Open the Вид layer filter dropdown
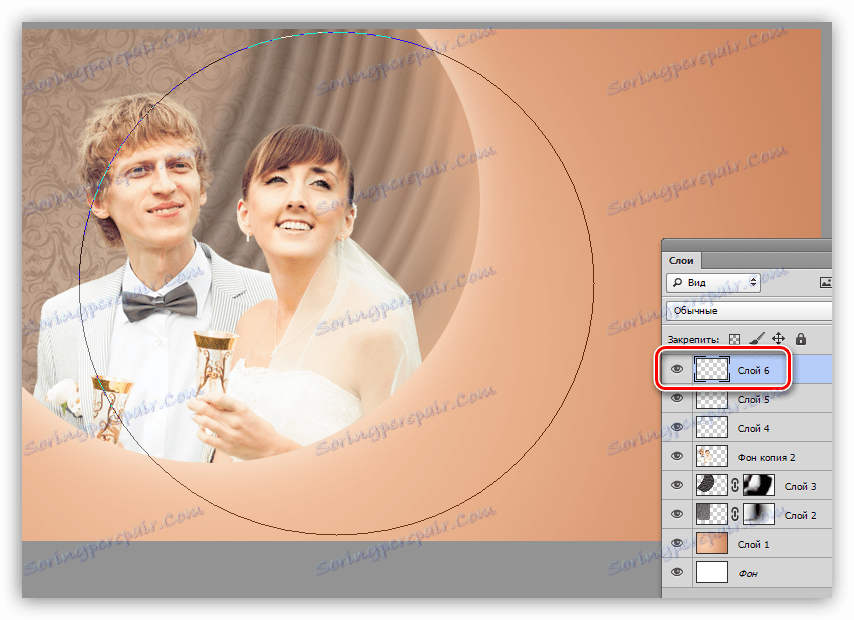Viewport: 854px width, 620px height. 713,282
